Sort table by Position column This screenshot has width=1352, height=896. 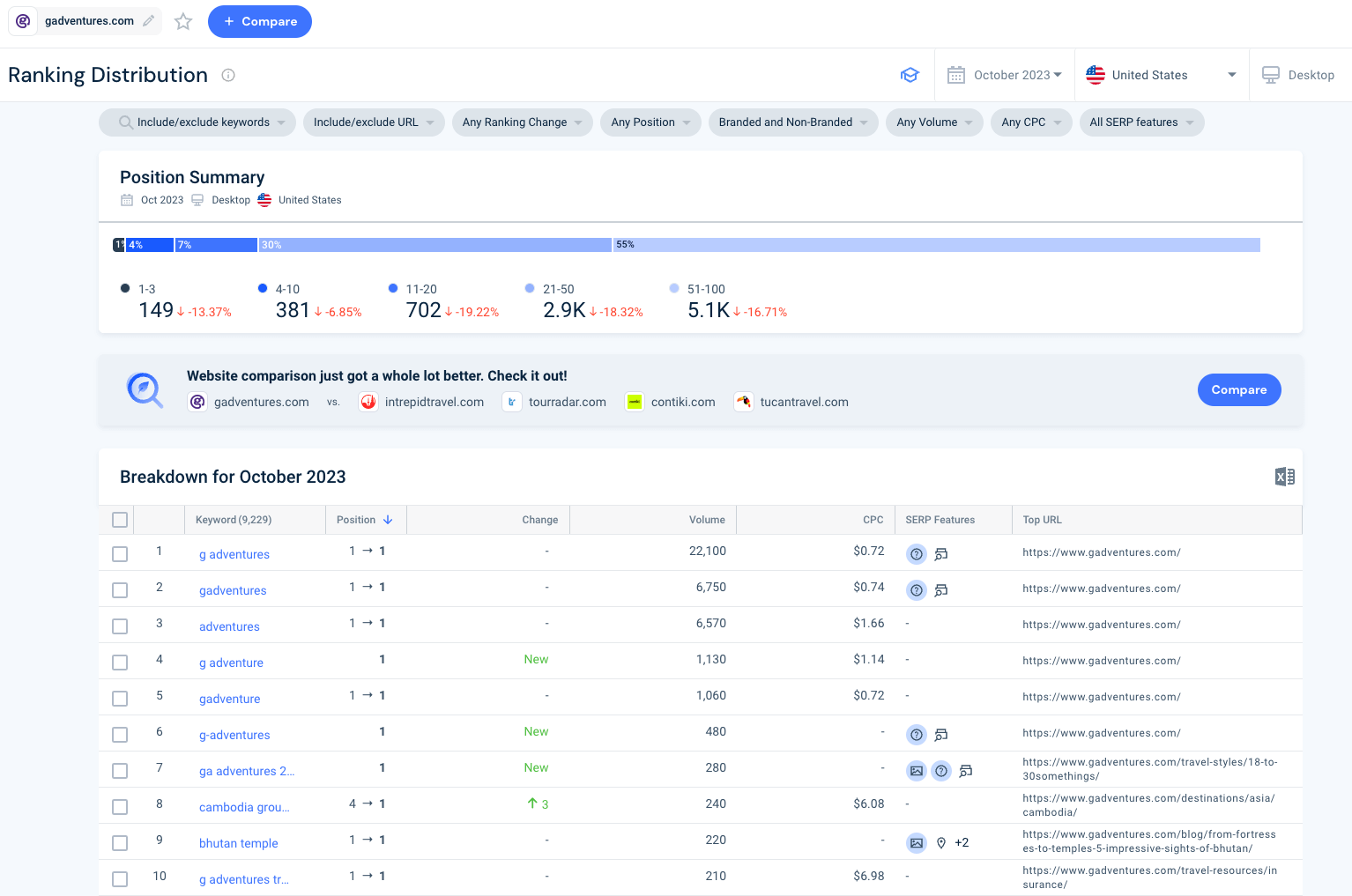tap(365, 520)
